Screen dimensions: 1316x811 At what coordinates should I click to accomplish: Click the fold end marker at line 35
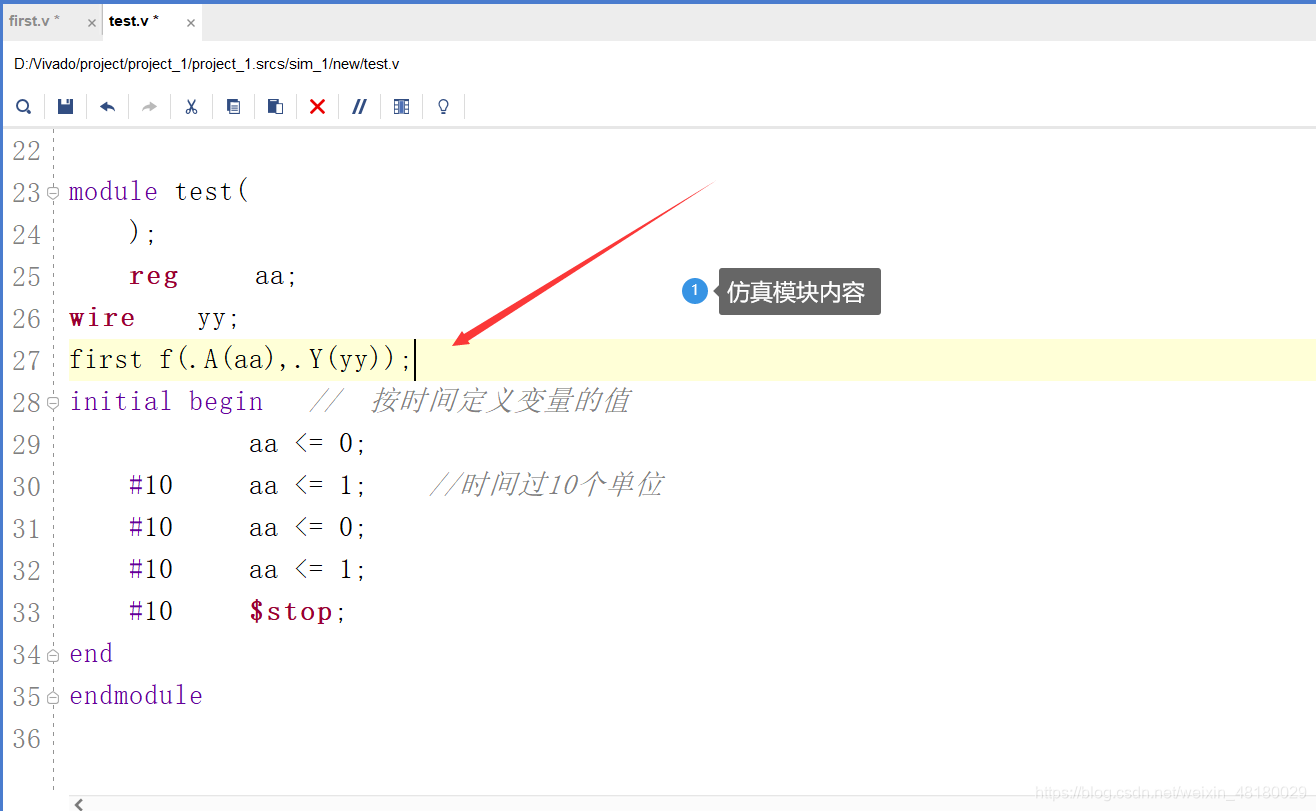(53, 697)
